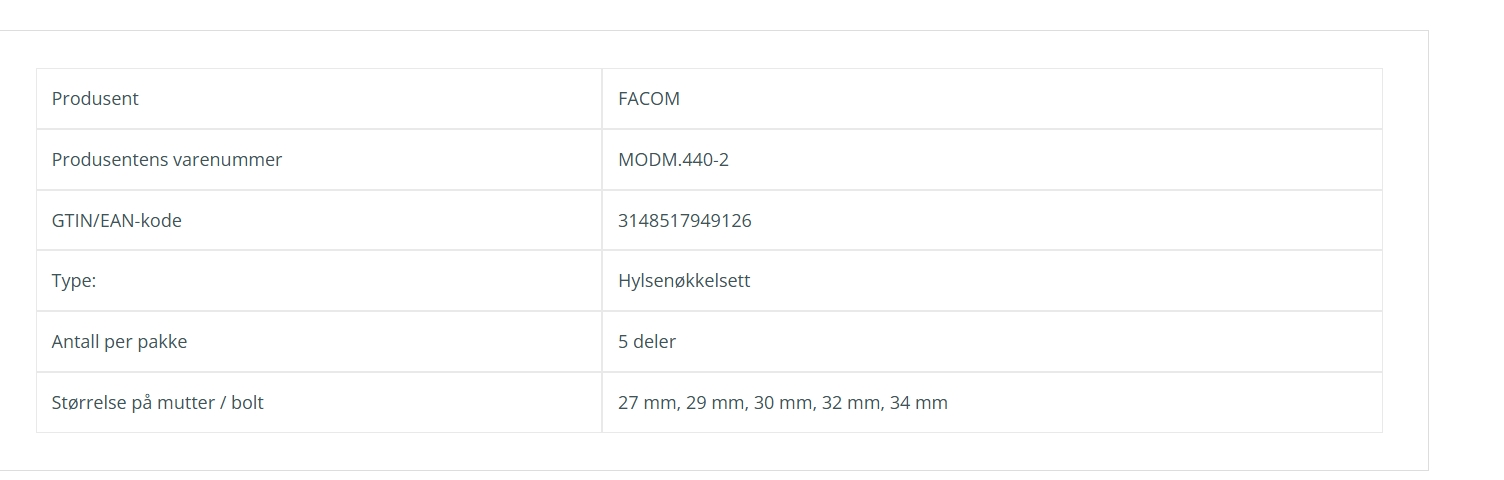
Task: Click the 29 mm size text
Action: coord(714,403)
